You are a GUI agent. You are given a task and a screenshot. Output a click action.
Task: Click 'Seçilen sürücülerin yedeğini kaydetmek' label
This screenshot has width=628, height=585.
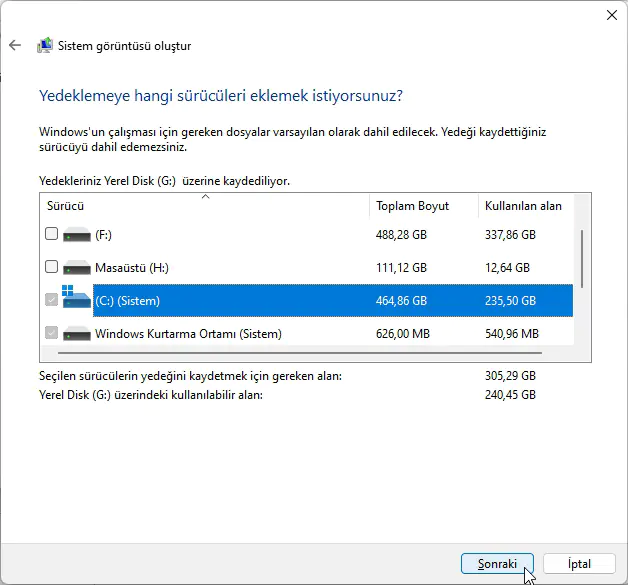pos(190,376)
